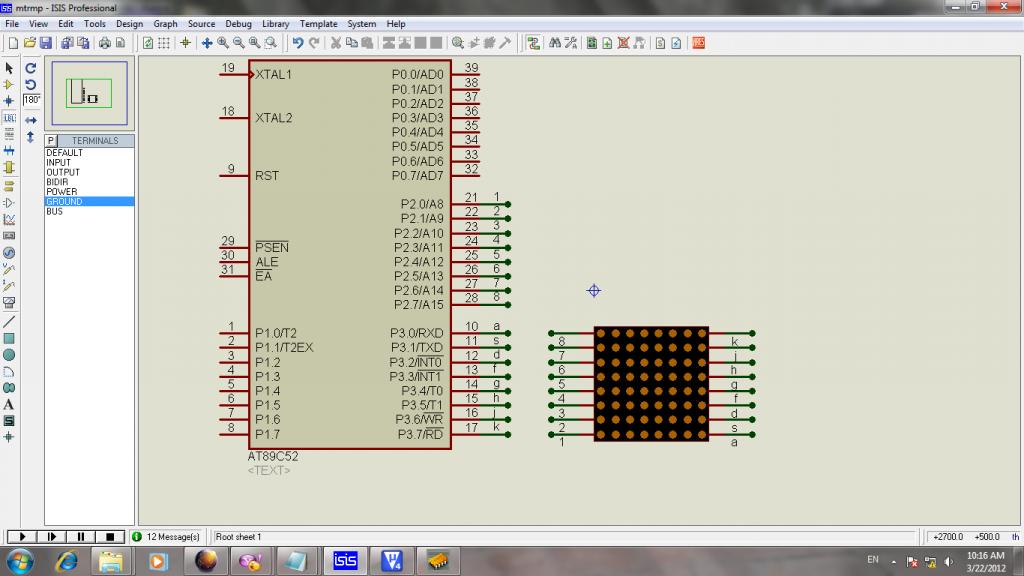The image size is (1024, 576).
Task: Click the Rotate Clockwise icon
Action: pos(31,68)
